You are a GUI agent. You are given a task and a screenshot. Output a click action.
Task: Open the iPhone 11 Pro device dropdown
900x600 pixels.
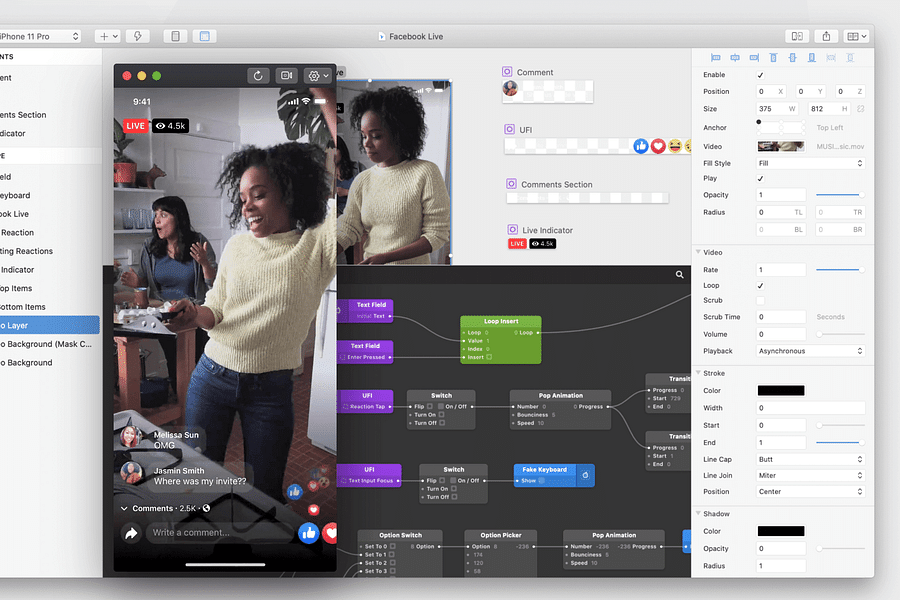pos(40,35)
